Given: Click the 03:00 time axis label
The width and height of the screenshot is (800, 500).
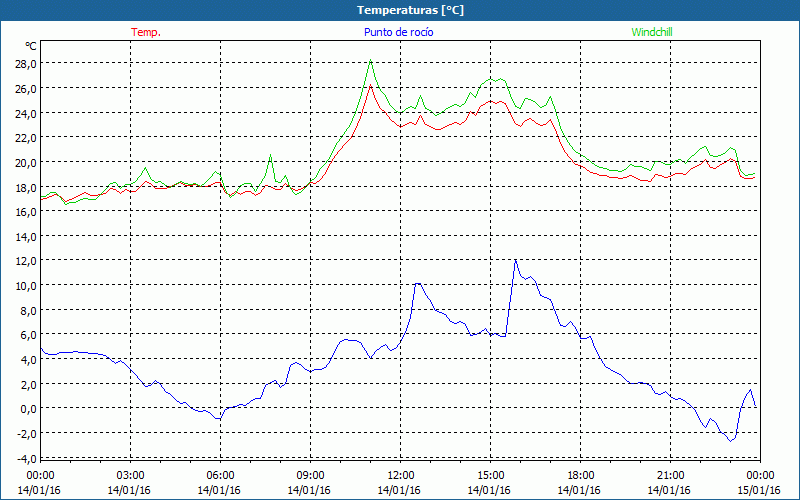Looking at the screenshot, I should pyautogui.click(x=130, y=476).
